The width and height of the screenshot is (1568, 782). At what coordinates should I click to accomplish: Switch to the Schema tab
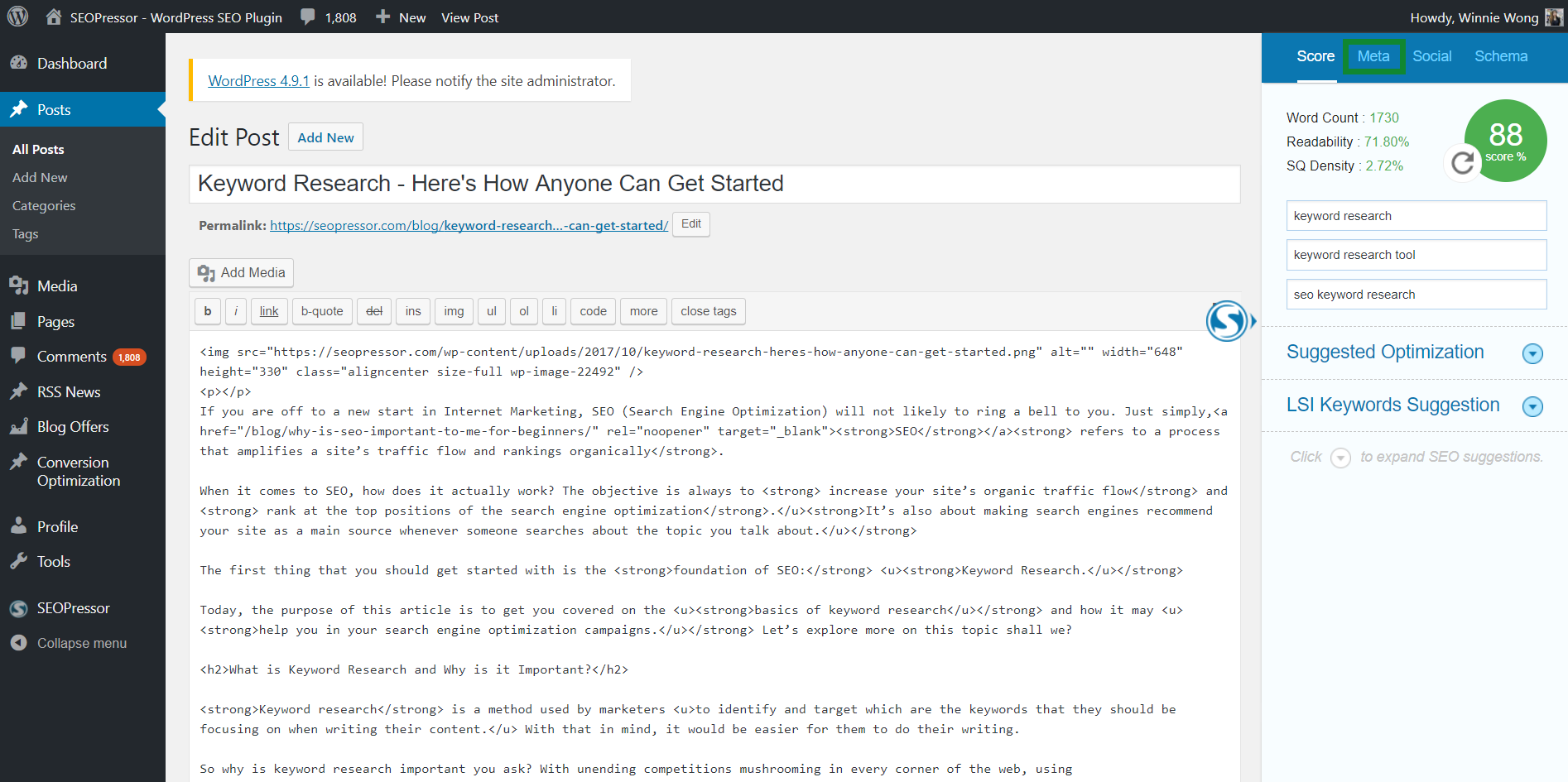1501,56
